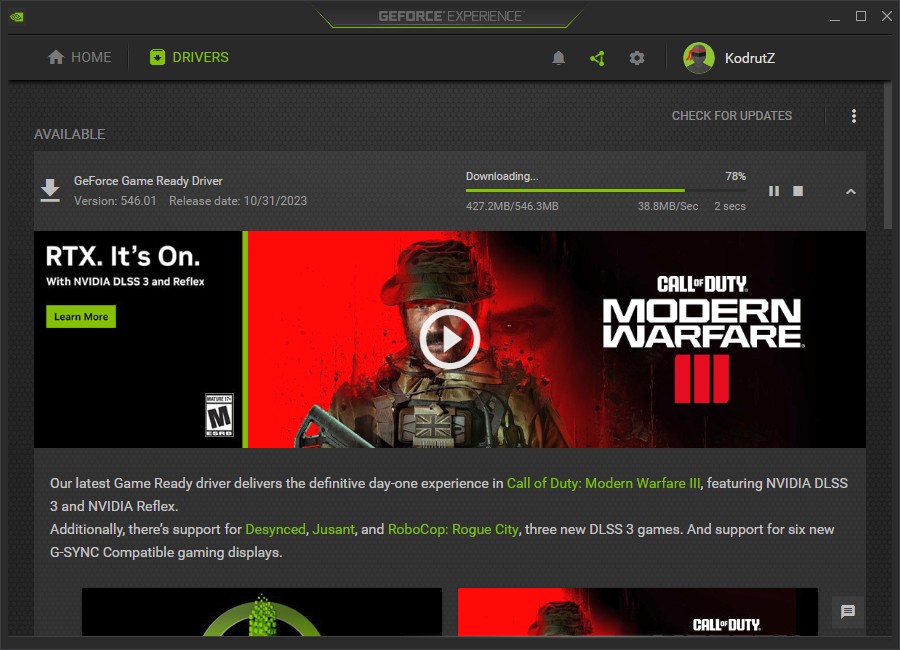Open the Desynced link
The width and height of the screenshot is (900, 650).
[276, 529]
